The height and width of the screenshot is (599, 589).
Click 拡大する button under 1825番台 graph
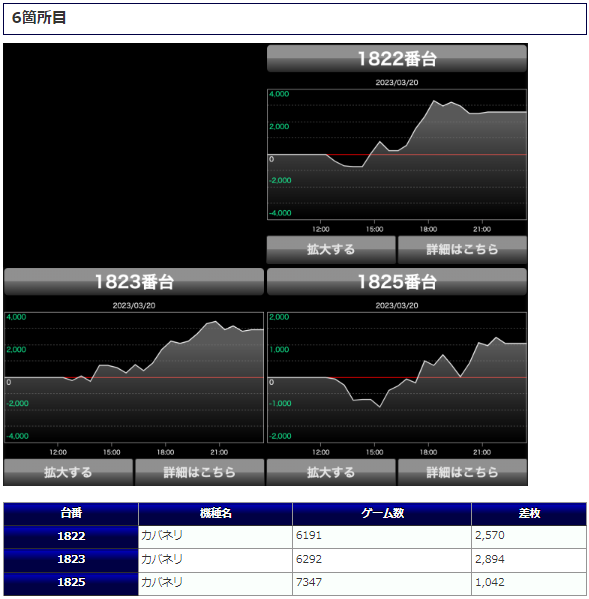coord(331,472)
